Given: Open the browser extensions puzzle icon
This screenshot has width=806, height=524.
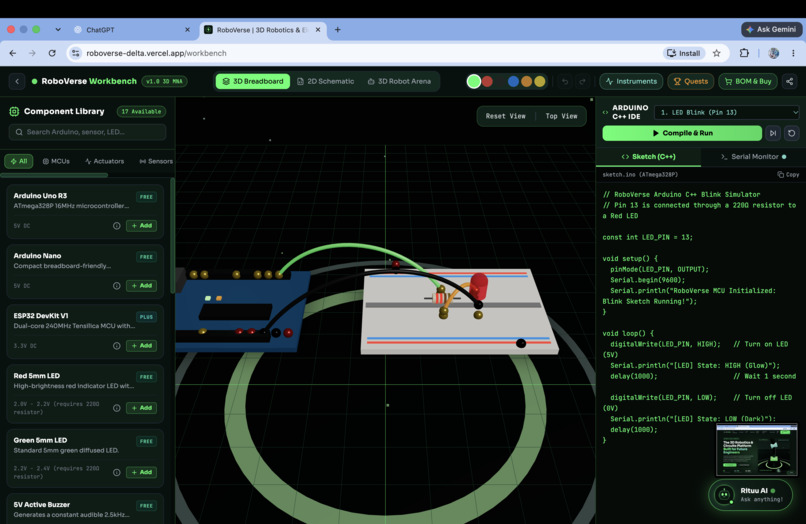Looking at the screenshot, I should 744,53.
